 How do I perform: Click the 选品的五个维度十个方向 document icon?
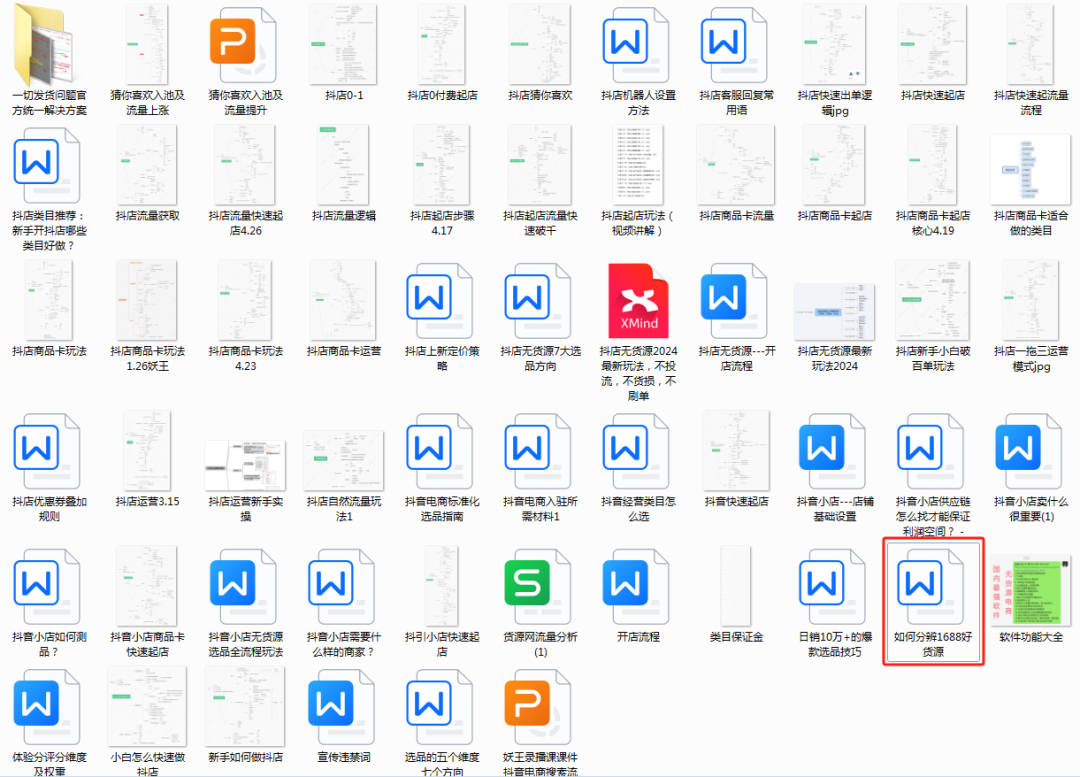point(439,707)
